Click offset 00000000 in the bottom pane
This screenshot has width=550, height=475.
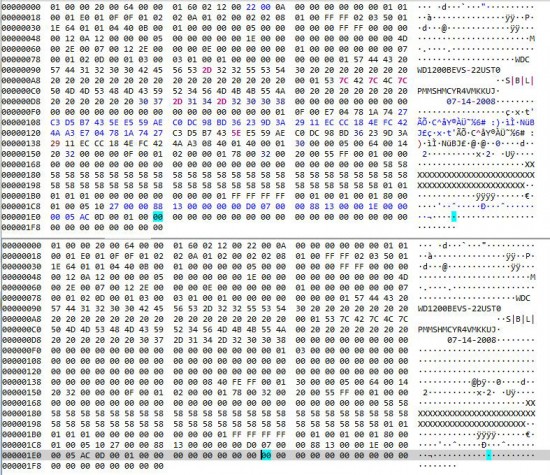tap(21, 246)
